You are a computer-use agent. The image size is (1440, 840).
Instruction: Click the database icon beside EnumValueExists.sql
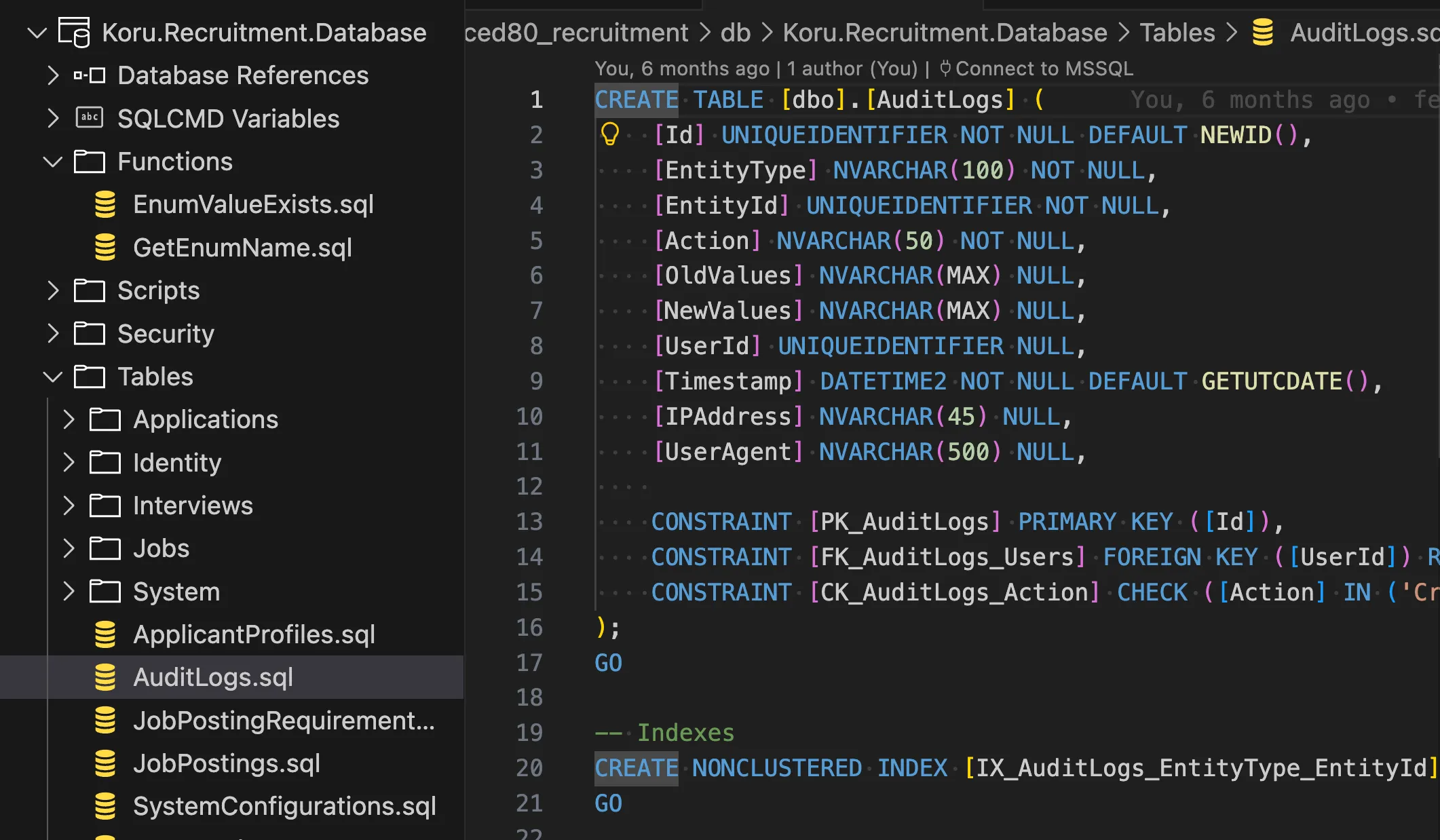pyautogui.click(x=105, y=204)
